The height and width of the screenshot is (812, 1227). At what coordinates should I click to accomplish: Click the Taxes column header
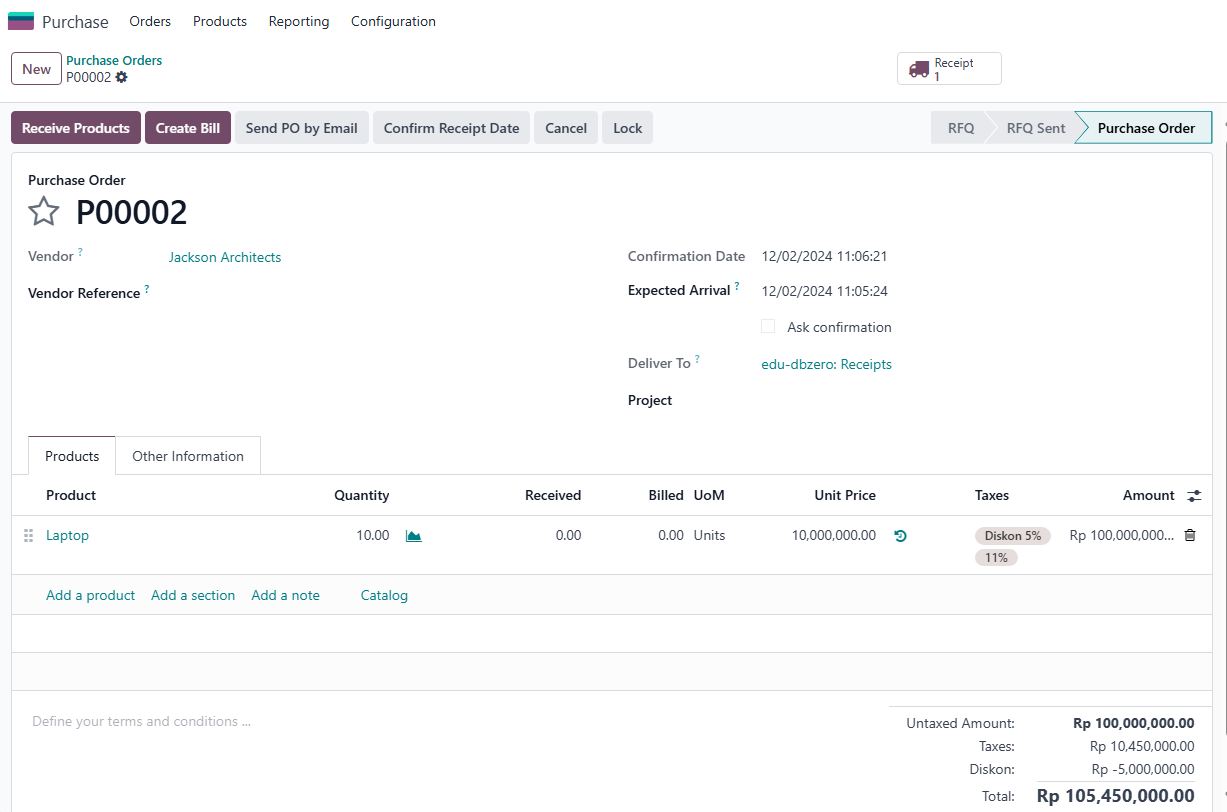992,495
